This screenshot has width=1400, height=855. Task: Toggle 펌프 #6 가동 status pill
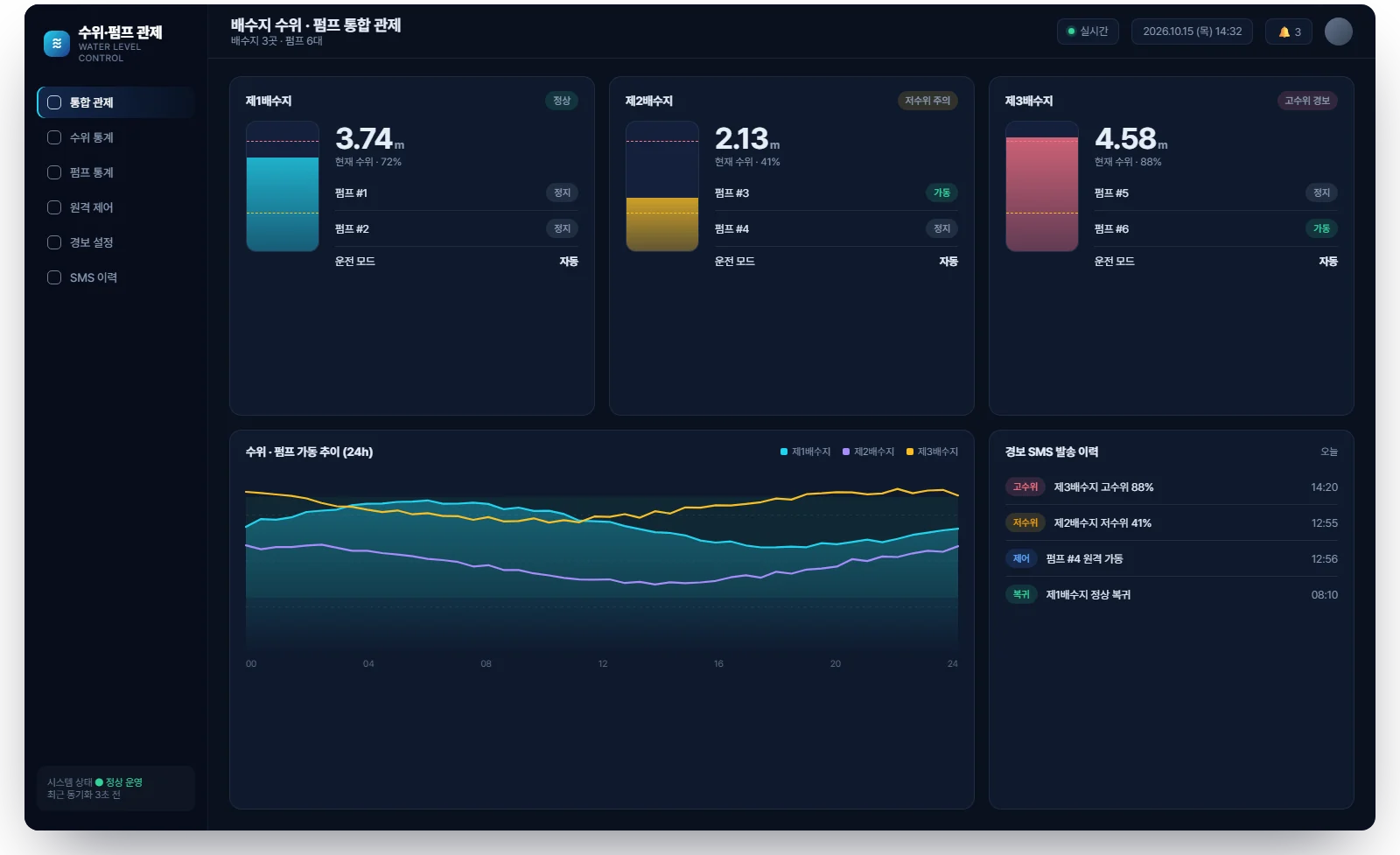click(1321, 228)
